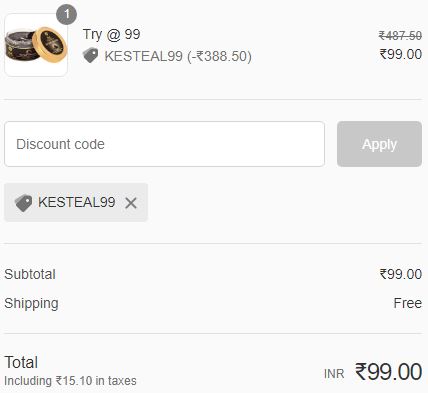
Task: Click the Total label
Action: [21, 362]
